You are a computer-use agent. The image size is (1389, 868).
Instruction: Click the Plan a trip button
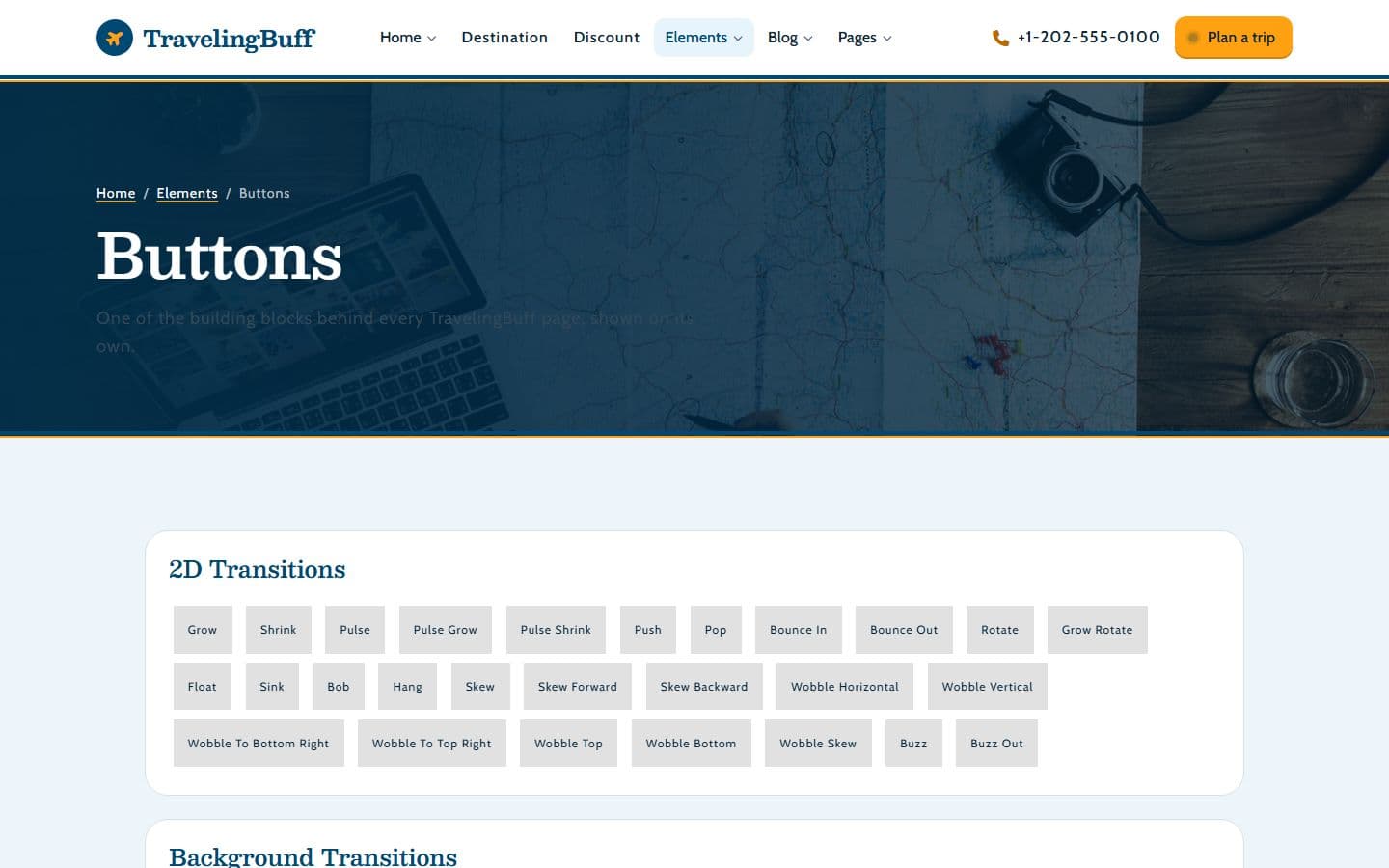pyautogui.click(x=1233, y=38)
